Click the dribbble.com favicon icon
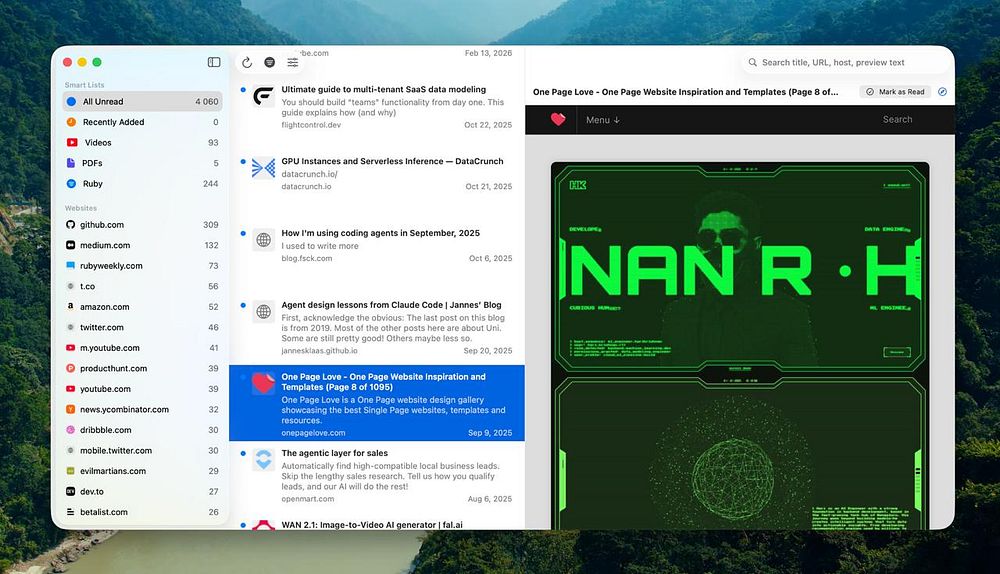1000x574 pixels. pos(70,430)
